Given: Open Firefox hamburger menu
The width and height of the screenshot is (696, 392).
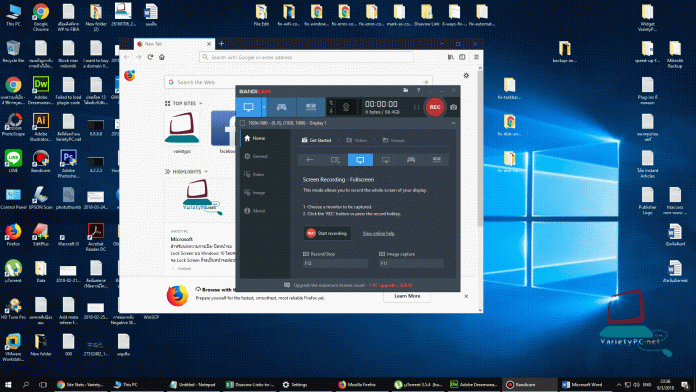Looking at the screenshot, I should point(476,57).
